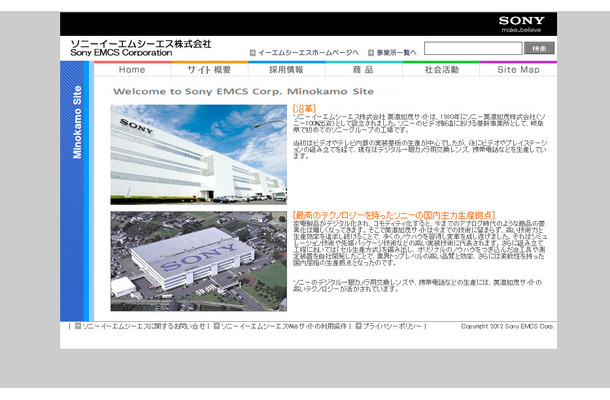Click the bullet icon before お問い合せ footer link
The width and height of the screenshot is (610, 400).
pos(78,326)
